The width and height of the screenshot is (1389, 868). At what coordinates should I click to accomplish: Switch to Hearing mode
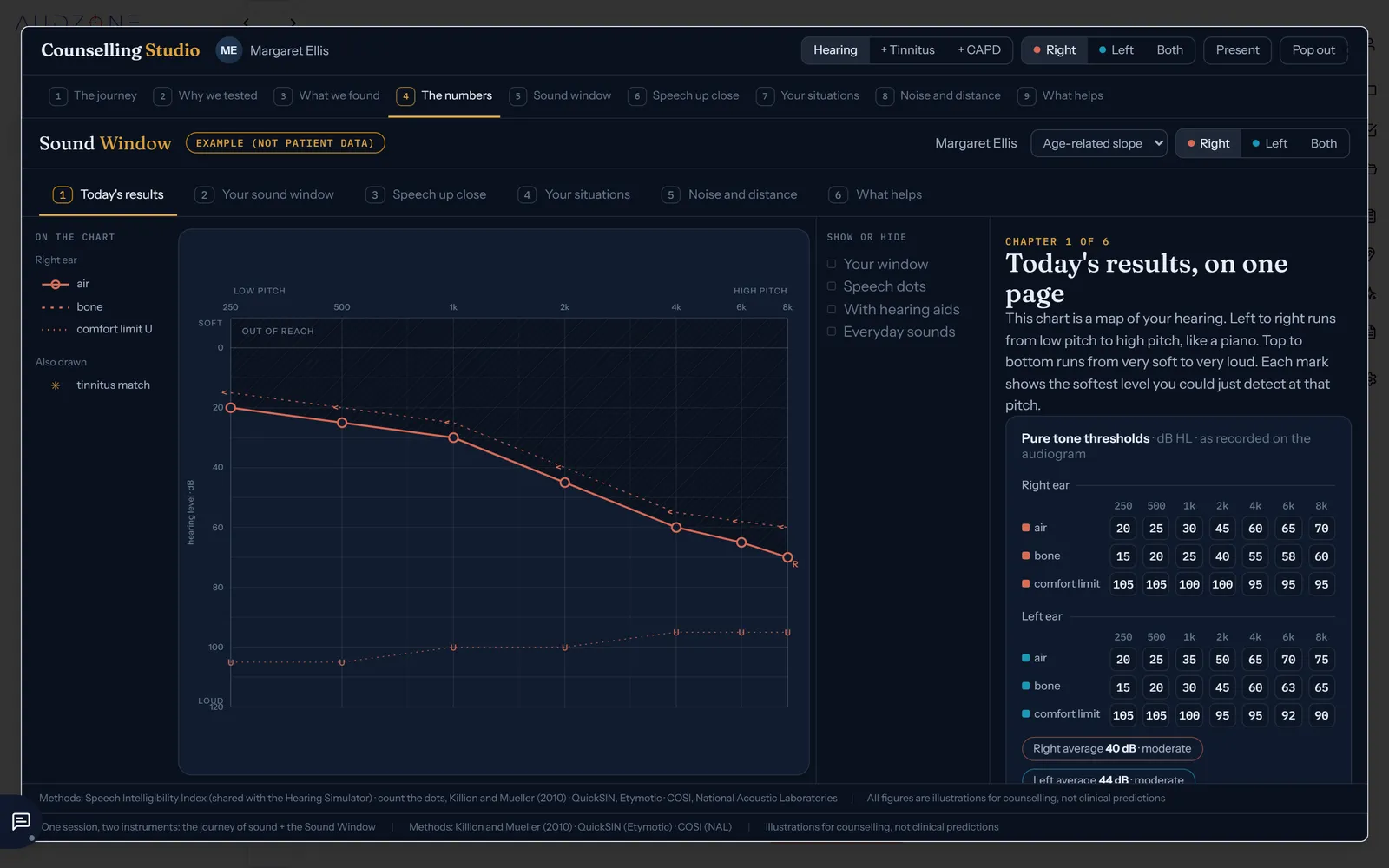pos(835,50)
